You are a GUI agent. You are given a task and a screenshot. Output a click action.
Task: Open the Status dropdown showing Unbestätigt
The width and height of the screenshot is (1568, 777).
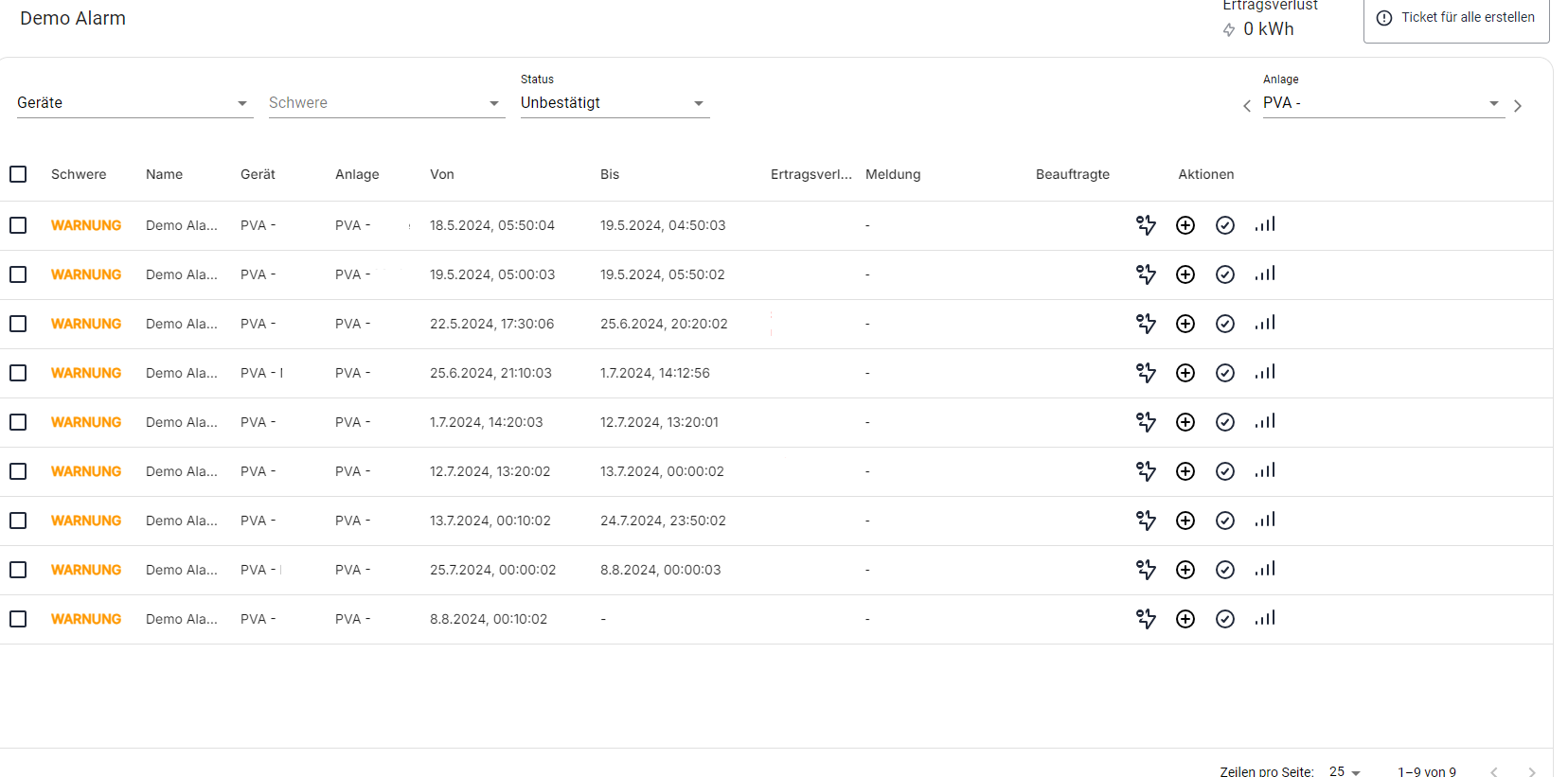614,103
